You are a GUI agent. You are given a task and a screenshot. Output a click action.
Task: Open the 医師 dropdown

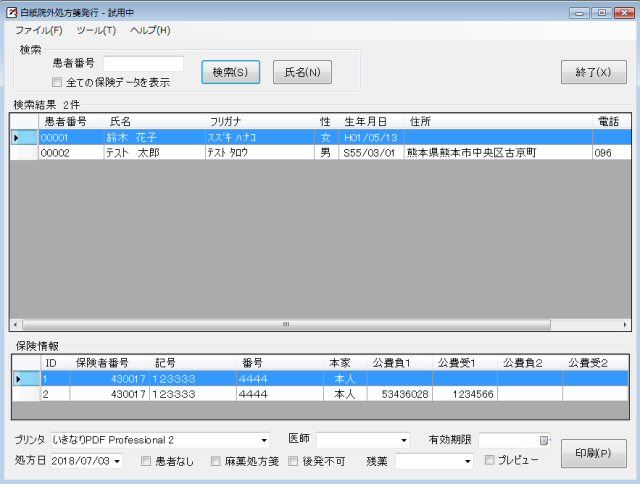tap(404, 440)
